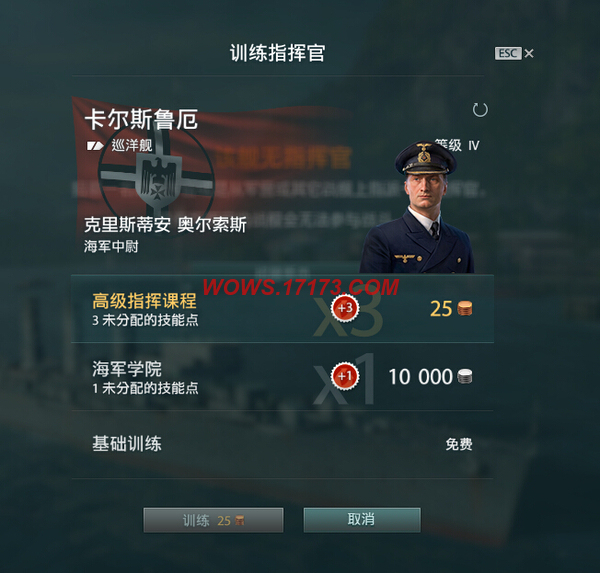Select 海军学院 training option
This screenshot has height=573, width=600.
tap(282, 377)
